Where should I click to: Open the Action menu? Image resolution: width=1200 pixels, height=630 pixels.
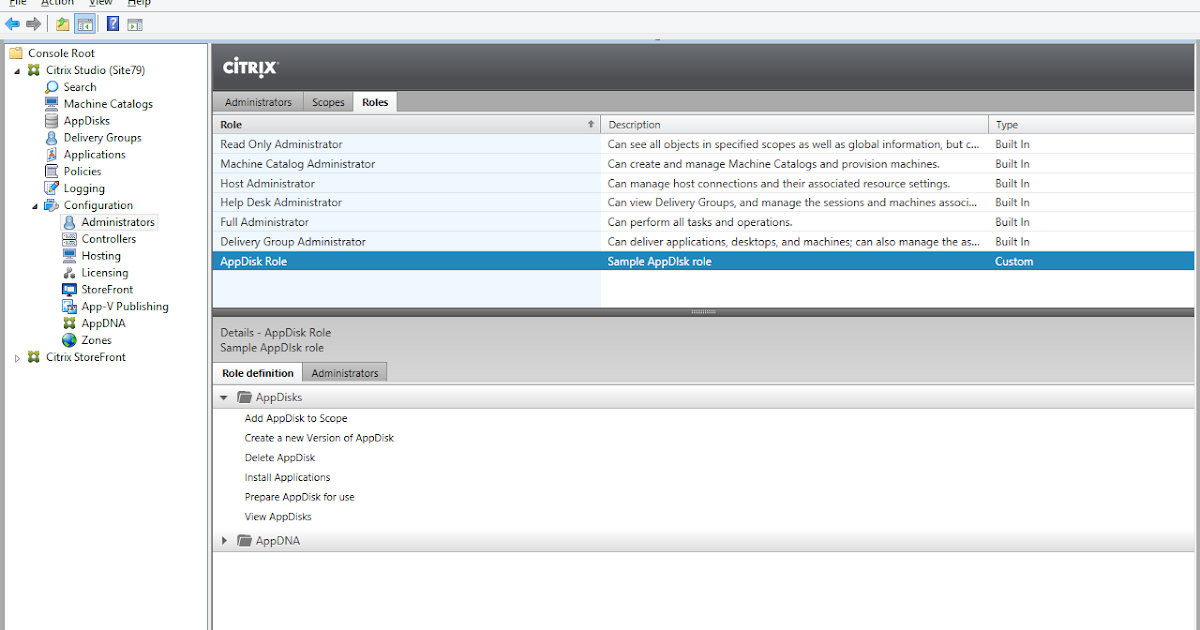point(57,3)
